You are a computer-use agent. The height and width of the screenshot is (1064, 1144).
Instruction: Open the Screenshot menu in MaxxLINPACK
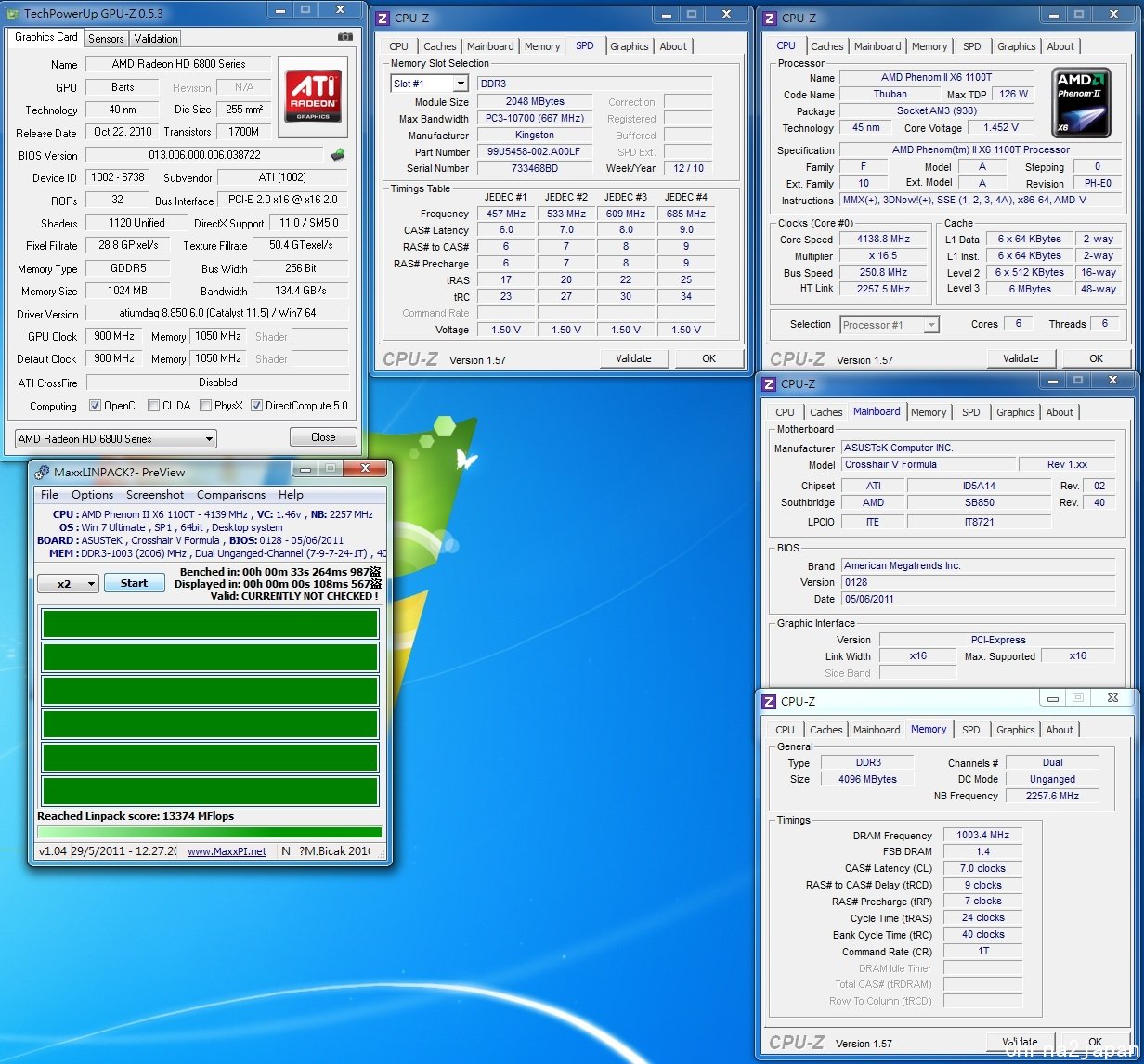click(x=155, y=495)
